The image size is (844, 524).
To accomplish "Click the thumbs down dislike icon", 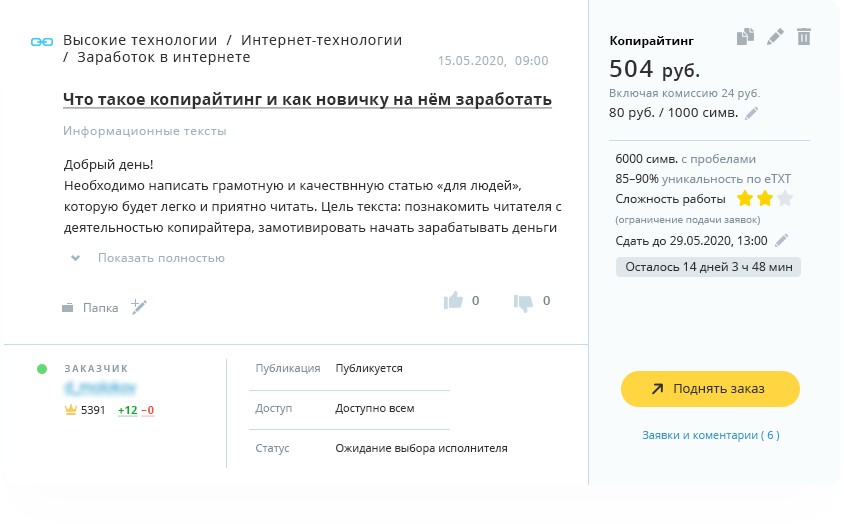I will 523,301.
